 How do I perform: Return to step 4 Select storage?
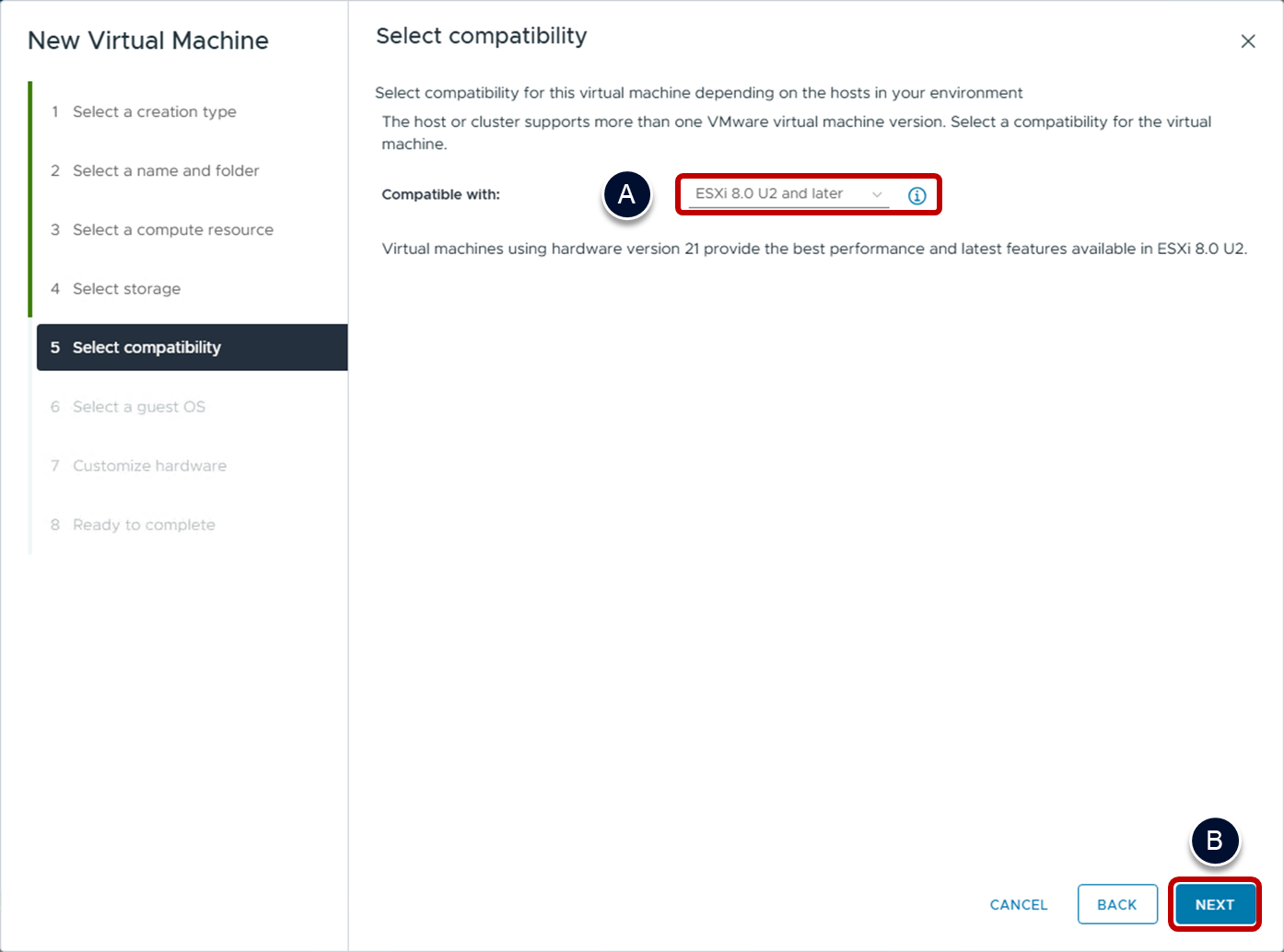126,288
